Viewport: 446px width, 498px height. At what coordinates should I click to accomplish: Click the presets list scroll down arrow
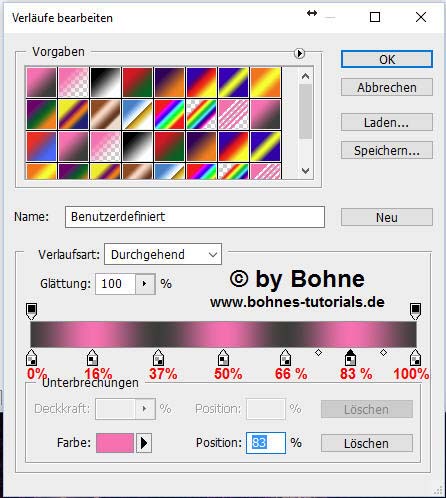(305, 171)
